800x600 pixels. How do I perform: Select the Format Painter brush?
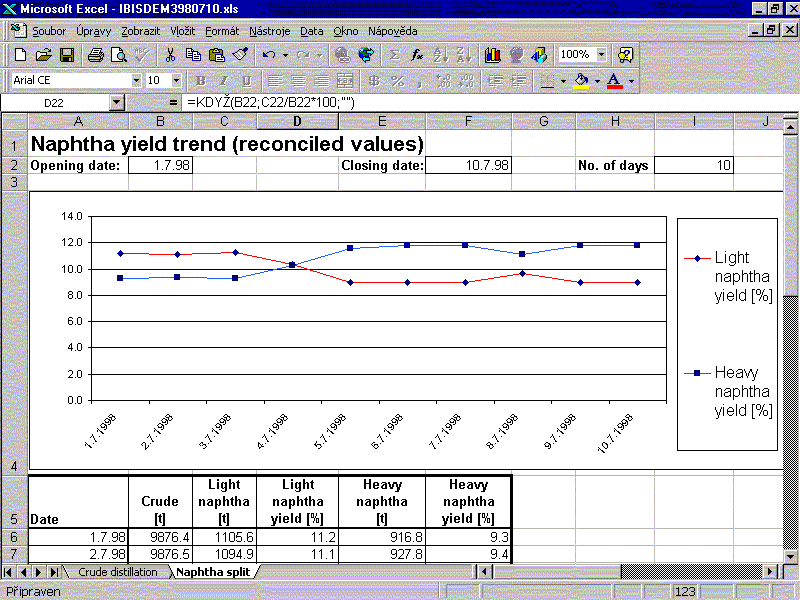tap(240, 55)
